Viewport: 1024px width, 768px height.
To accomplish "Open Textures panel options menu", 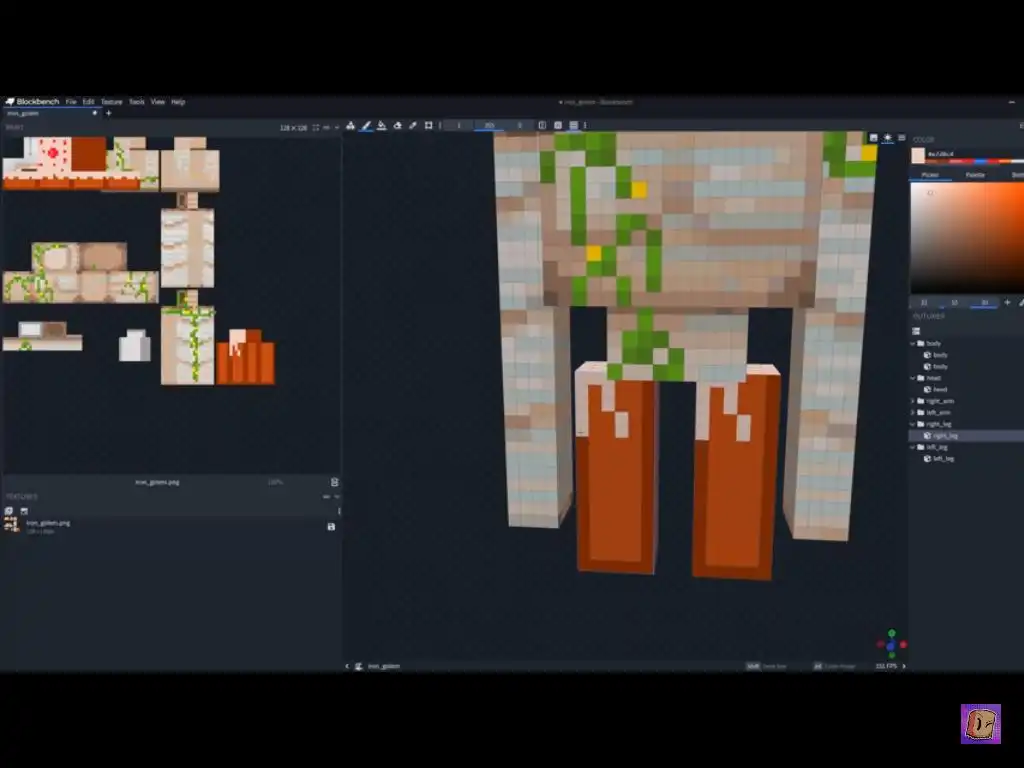I will [x=327, y=497].
